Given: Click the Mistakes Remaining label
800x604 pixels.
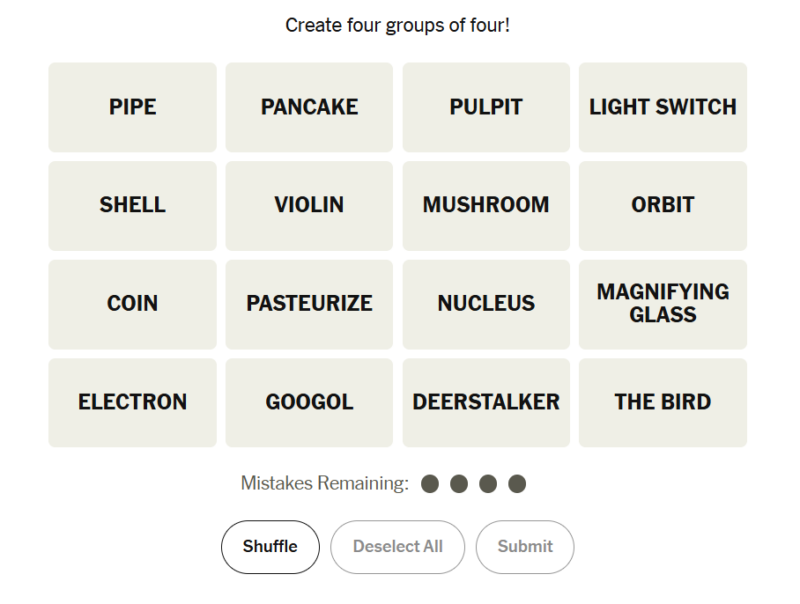Looking at the screenshot, I should (325, 484).
